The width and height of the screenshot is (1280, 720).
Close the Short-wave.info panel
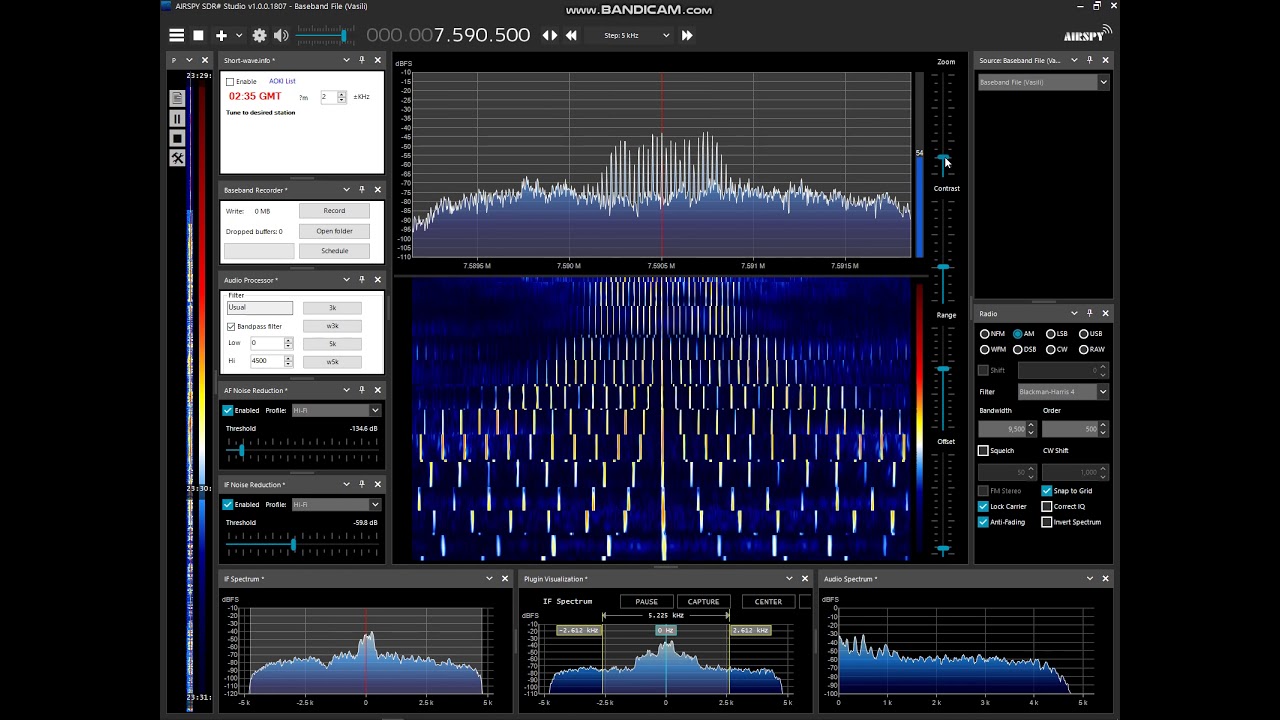click(x=378, y=60)
